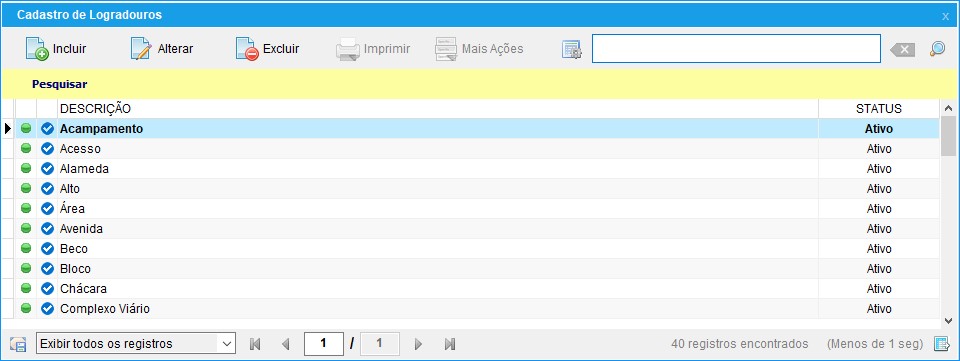Click the vertical scrollbar thumb
The height and width of the screenshot is (361, 960).
948,135
